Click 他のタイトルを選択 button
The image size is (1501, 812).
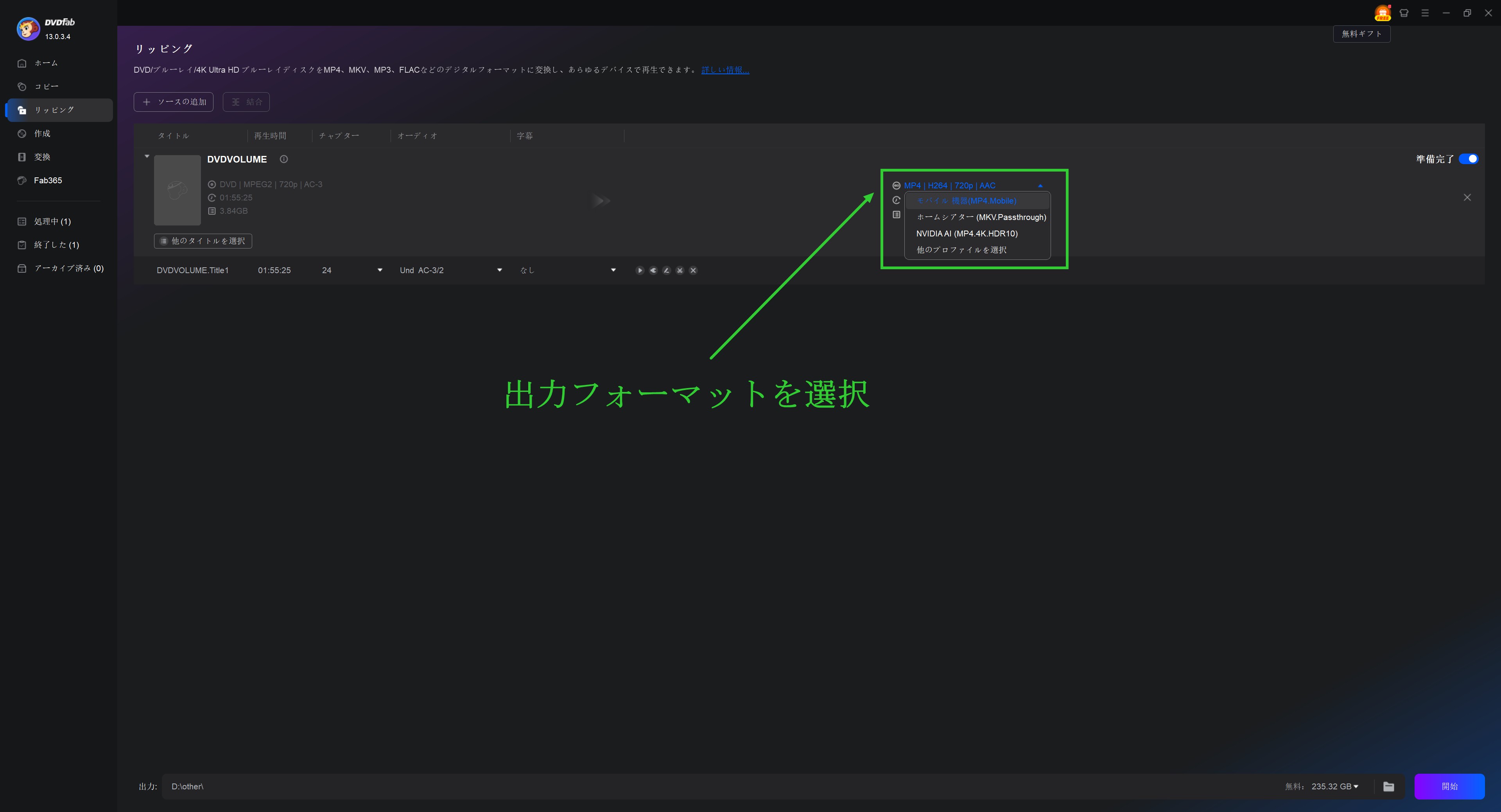[203, 241]
